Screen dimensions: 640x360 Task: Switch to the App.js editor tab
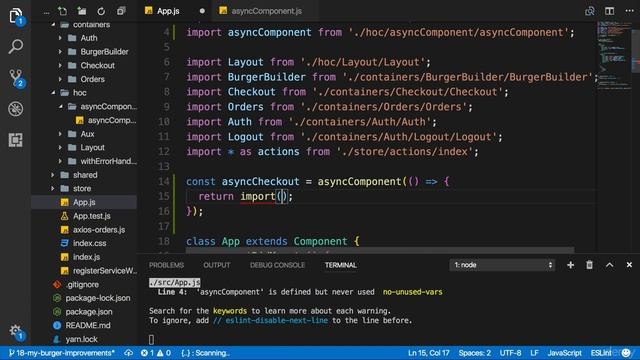[x=168, y=11]
